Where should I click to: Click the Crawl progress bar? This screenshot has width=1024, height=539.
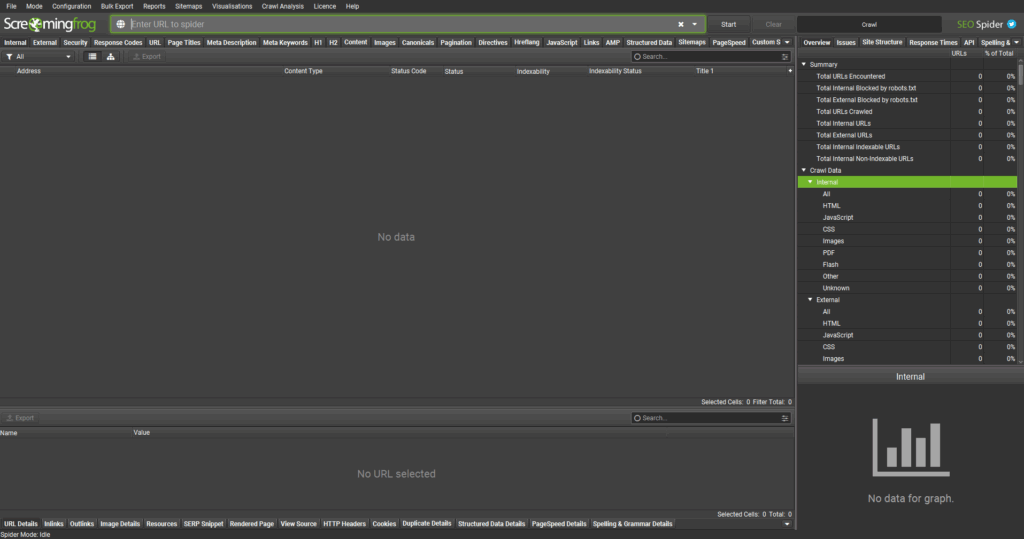[869, 24]
